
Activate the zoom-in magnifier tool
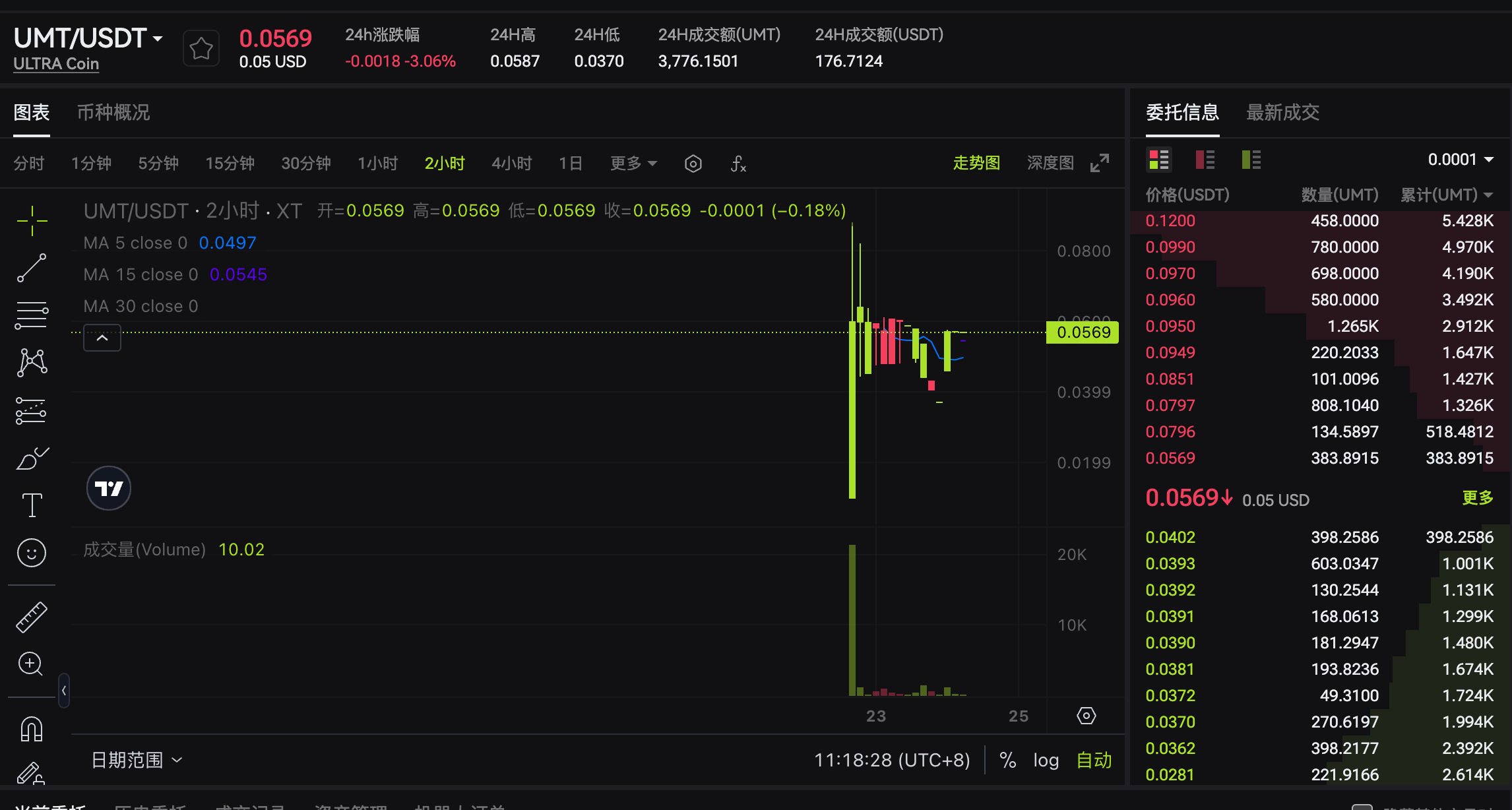pos(31,664)
